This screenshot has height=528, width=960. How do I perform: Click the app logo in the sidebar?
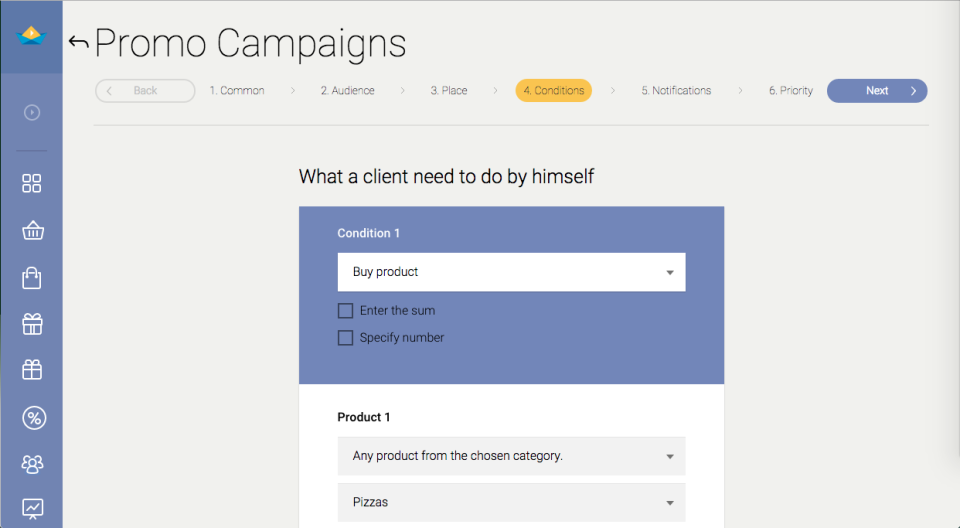[32, 36]
